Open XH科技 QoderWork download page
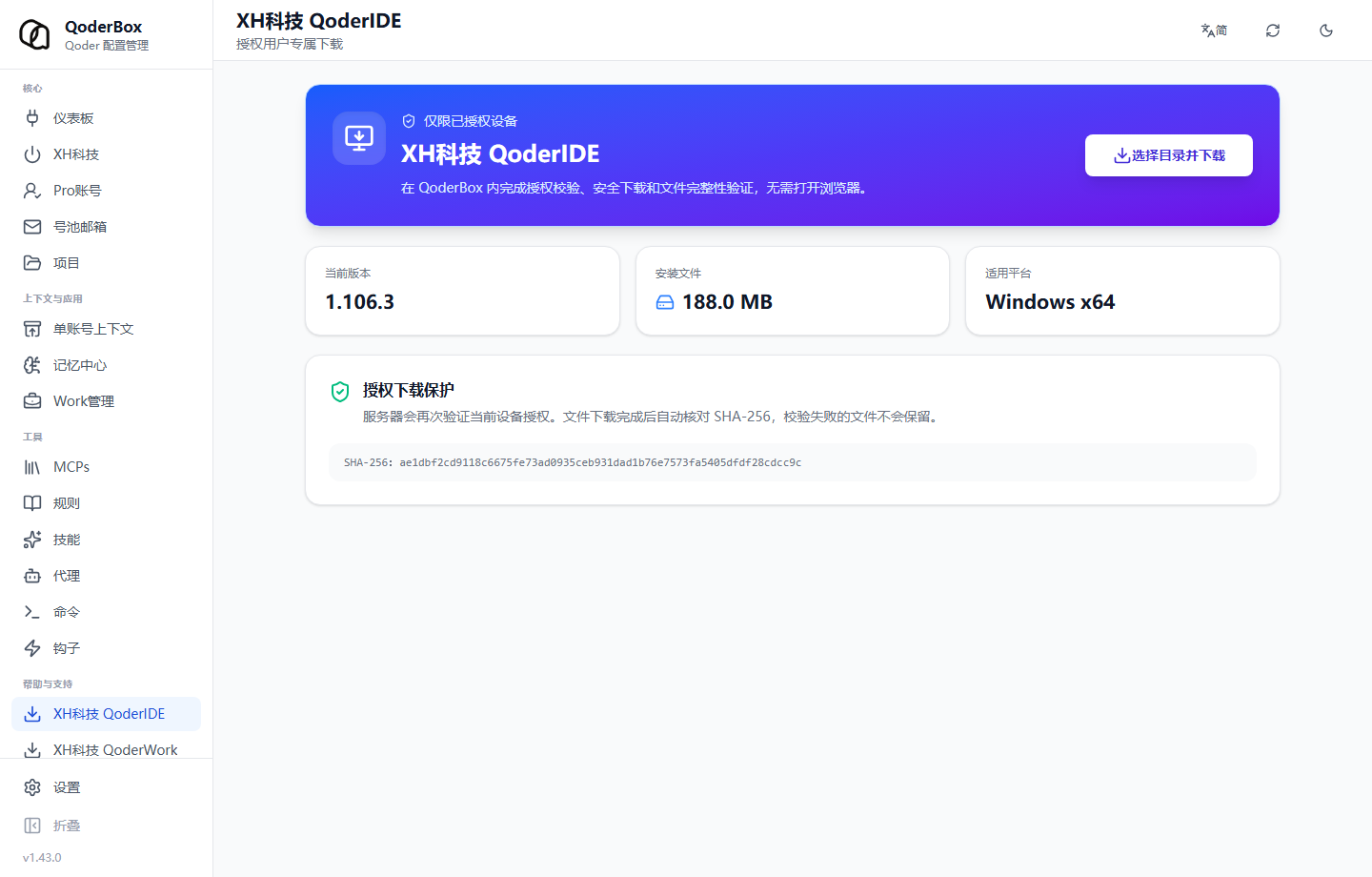Viewport: 1372px width, 877px height. [106, 750]
